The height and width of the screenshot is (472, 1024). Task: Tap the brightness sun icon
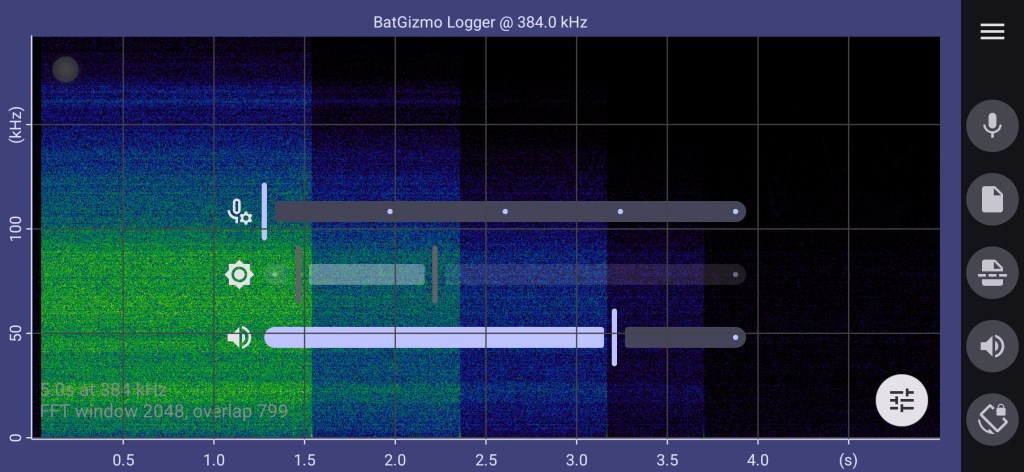(x=240, y=274)
